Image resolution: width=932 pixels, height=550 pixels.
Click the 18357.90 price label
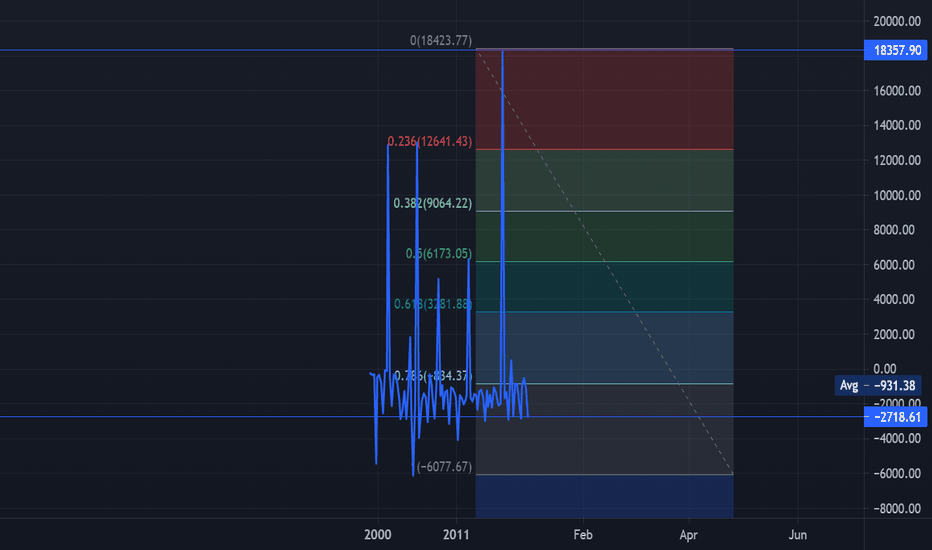tap(896, 50)
